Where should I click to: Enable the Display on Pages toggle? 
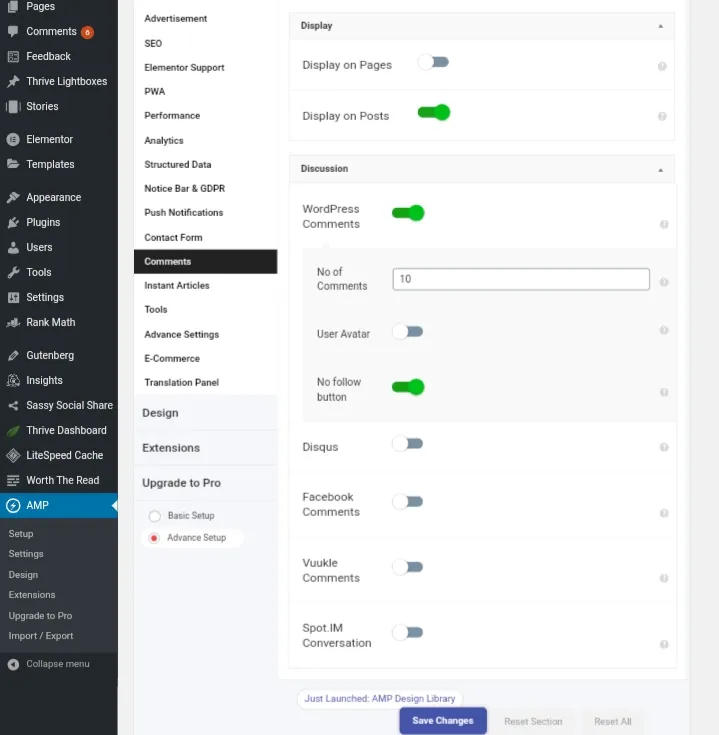[x=434, y=62]
